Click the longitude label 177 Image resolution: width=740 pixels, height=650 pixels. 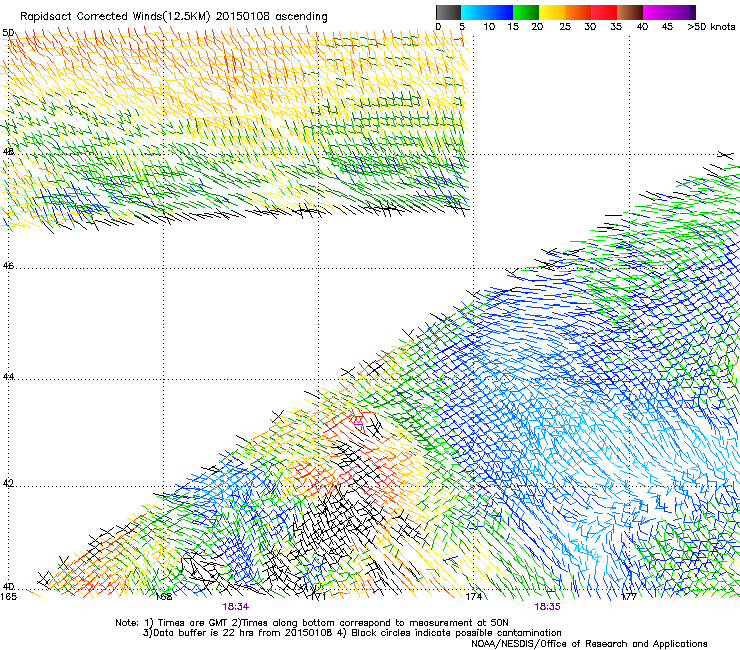629,597
